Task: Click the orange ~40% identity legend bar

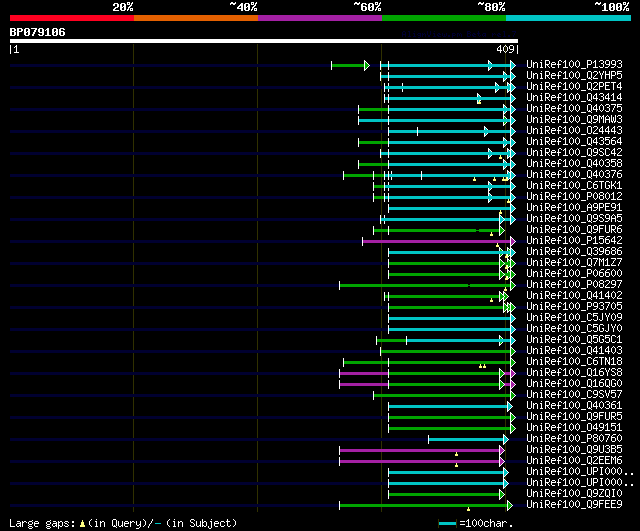Action: (x=196, y=18)
